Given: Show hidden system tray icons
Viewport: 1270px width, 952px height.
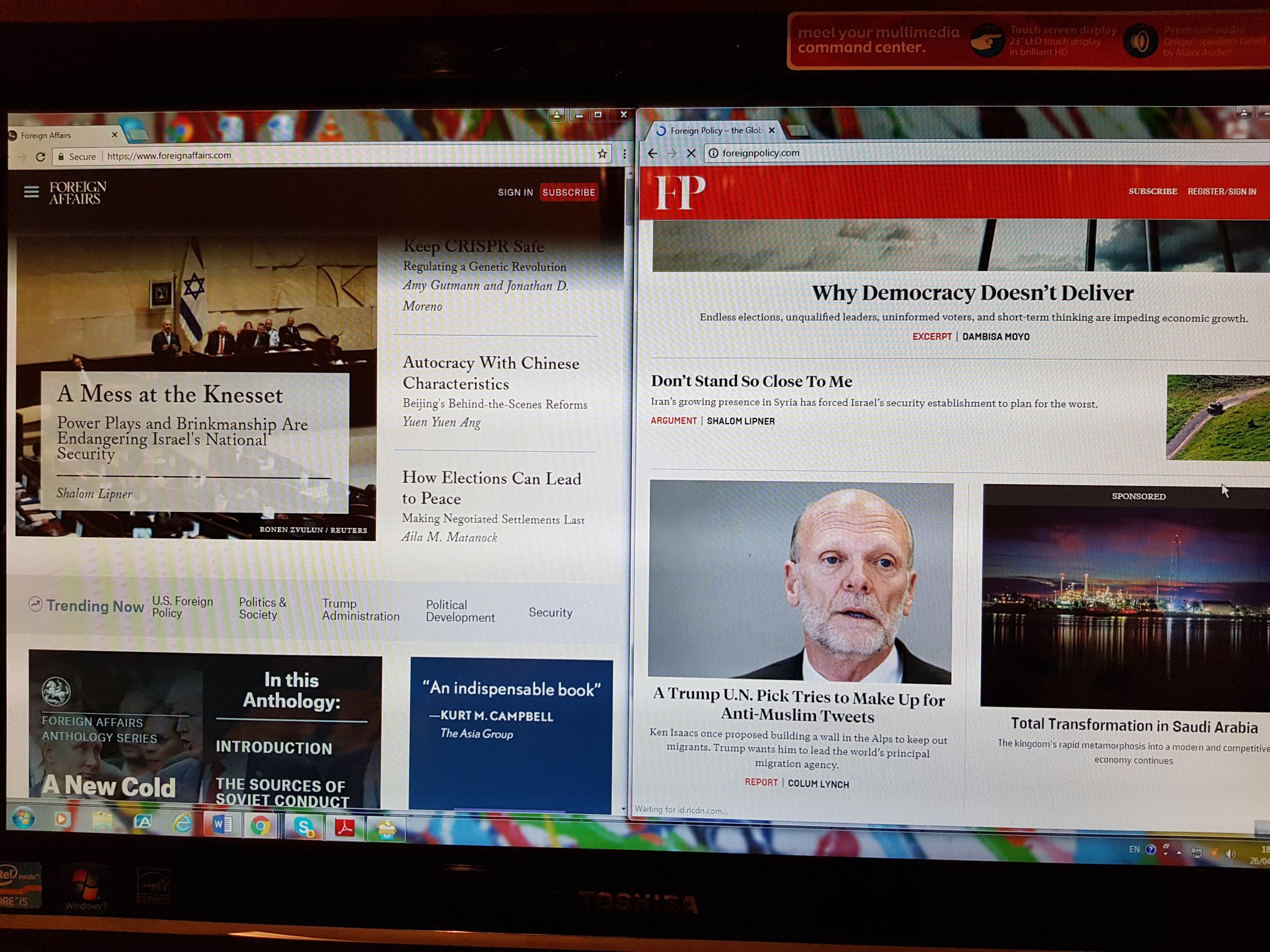Looking at the screenshot, I should 1179,853.
